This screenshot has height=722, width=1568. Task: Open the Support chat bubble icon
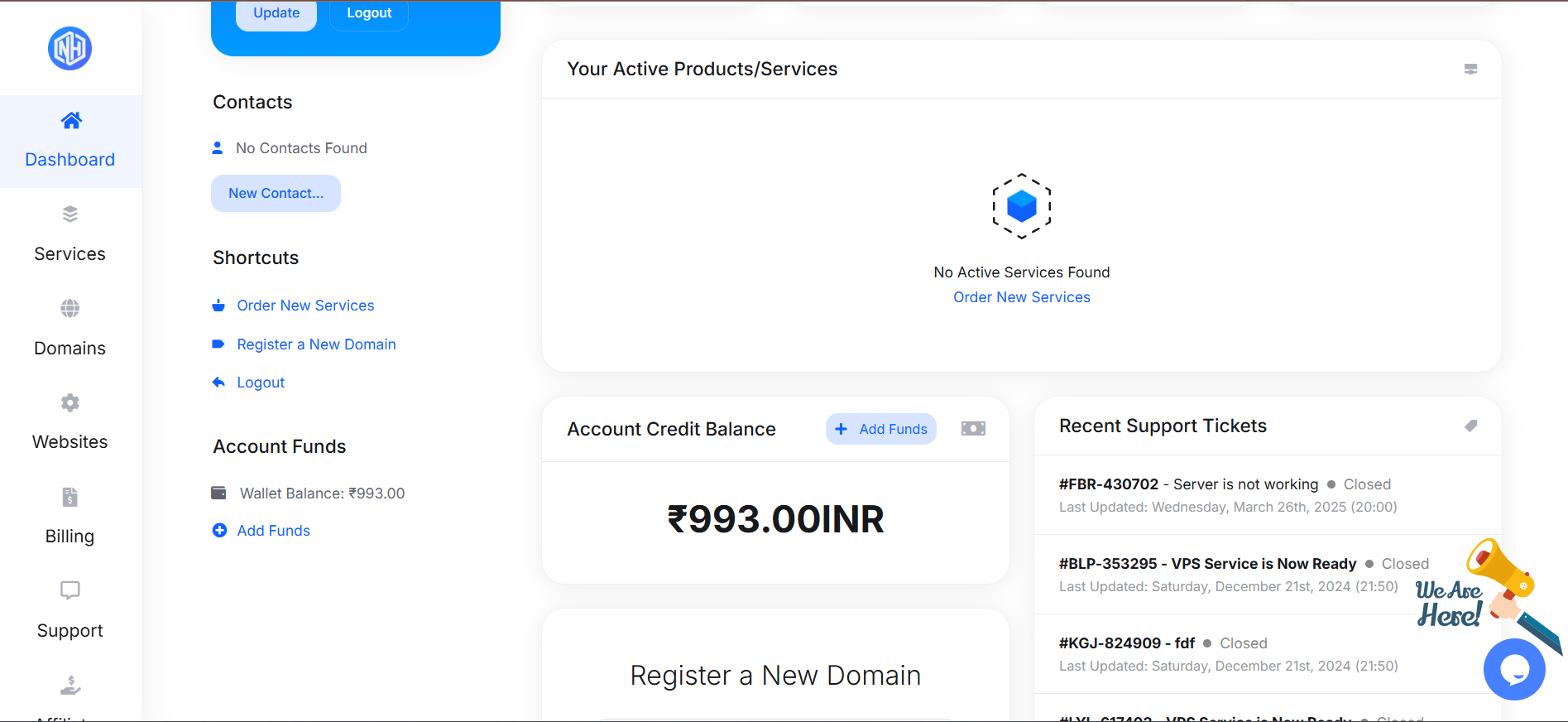pyautogui.click(x=70, y=590)
